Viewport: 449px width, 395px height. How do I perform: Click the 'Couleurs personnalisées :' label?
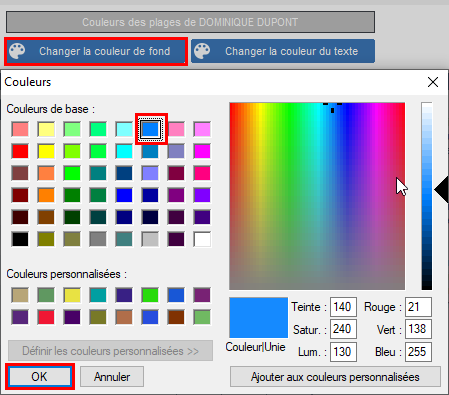pos(67,274)
